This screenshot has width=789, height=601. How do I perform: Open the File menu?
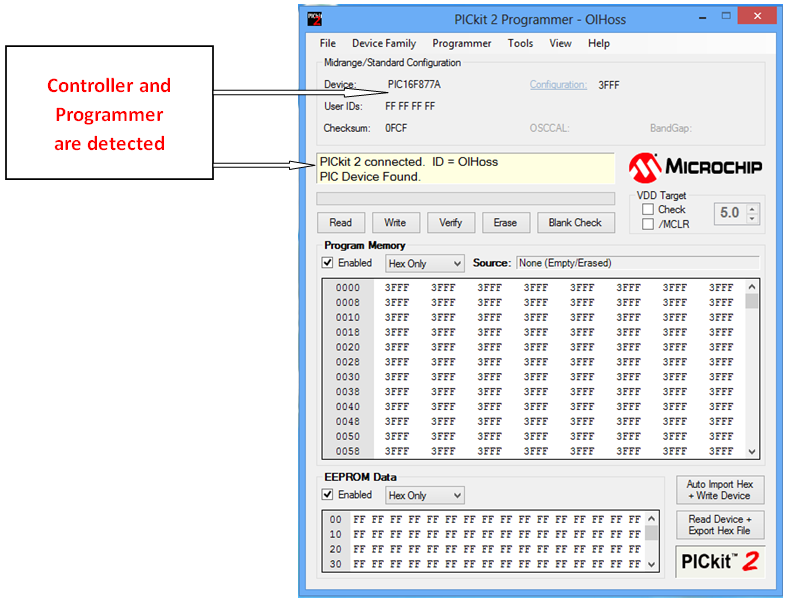(328, 43)
